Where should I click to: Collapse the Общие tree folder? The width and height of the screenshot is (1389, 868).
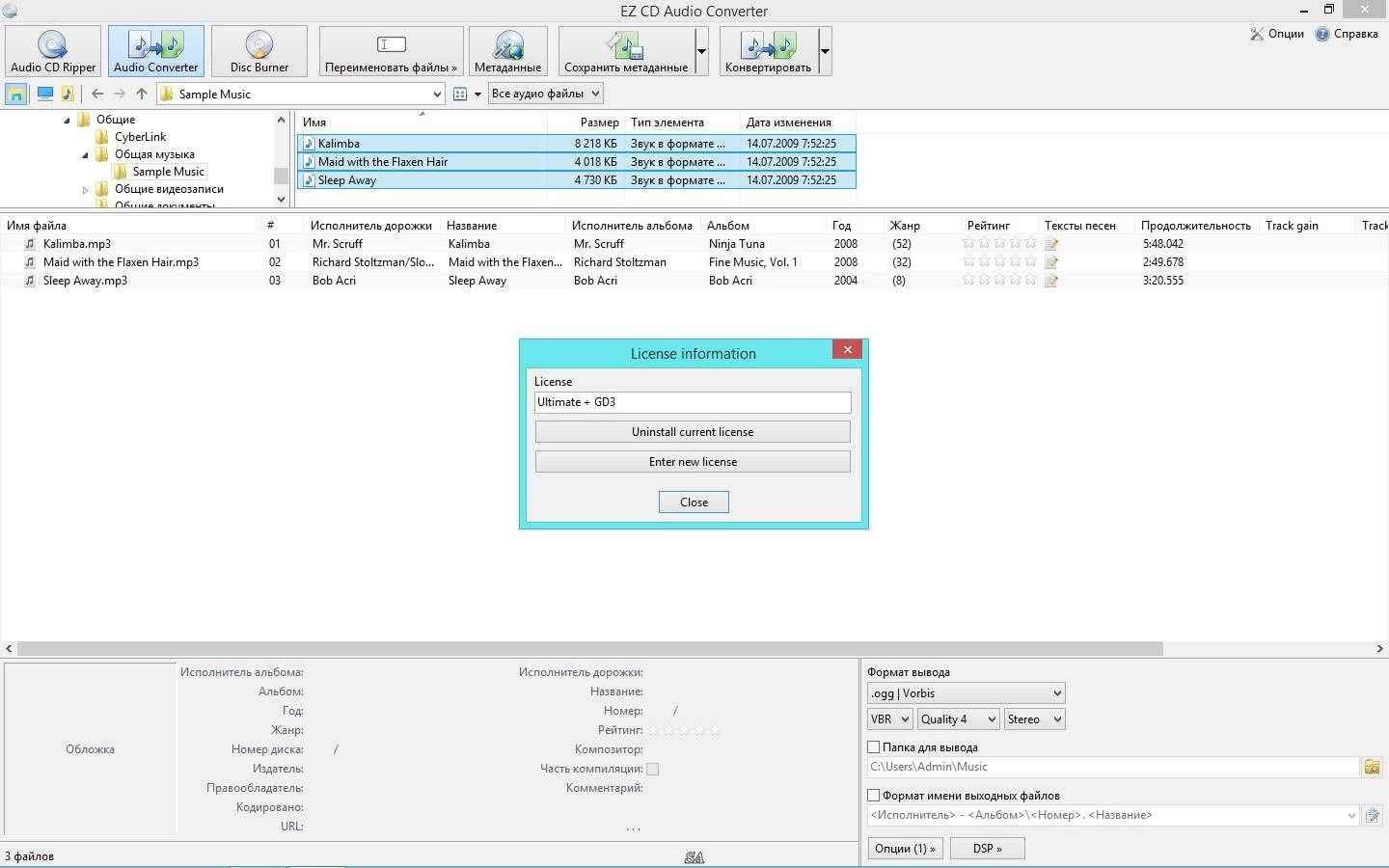coord(68,121)
